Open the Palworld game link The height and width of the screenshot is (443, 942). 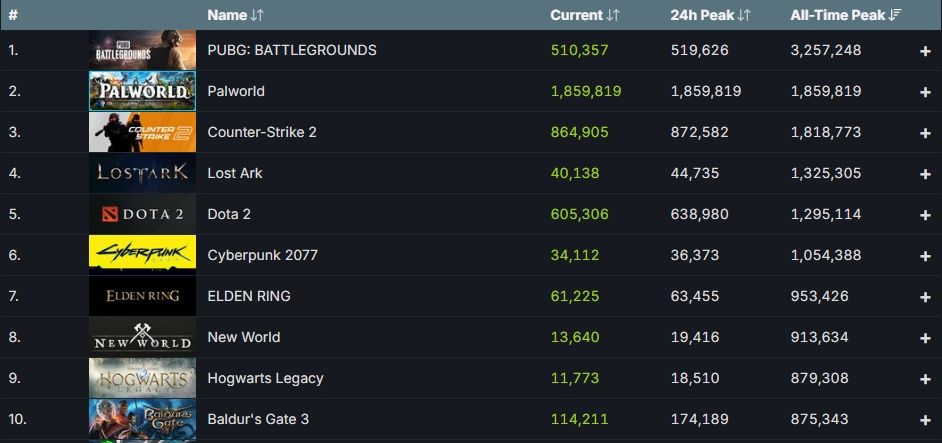point(236,91)
